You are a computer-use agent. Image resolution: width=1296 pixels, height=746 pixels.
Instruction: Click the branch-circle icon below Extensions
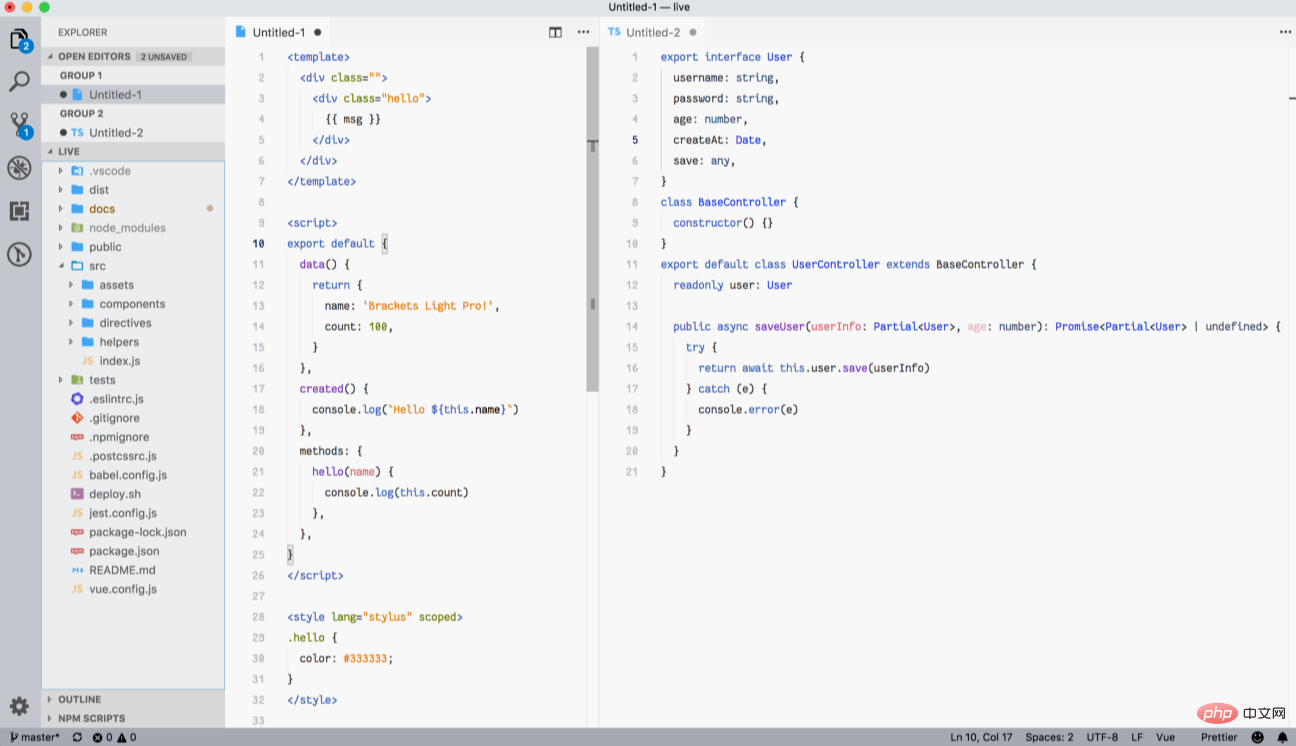pos(19,254)
